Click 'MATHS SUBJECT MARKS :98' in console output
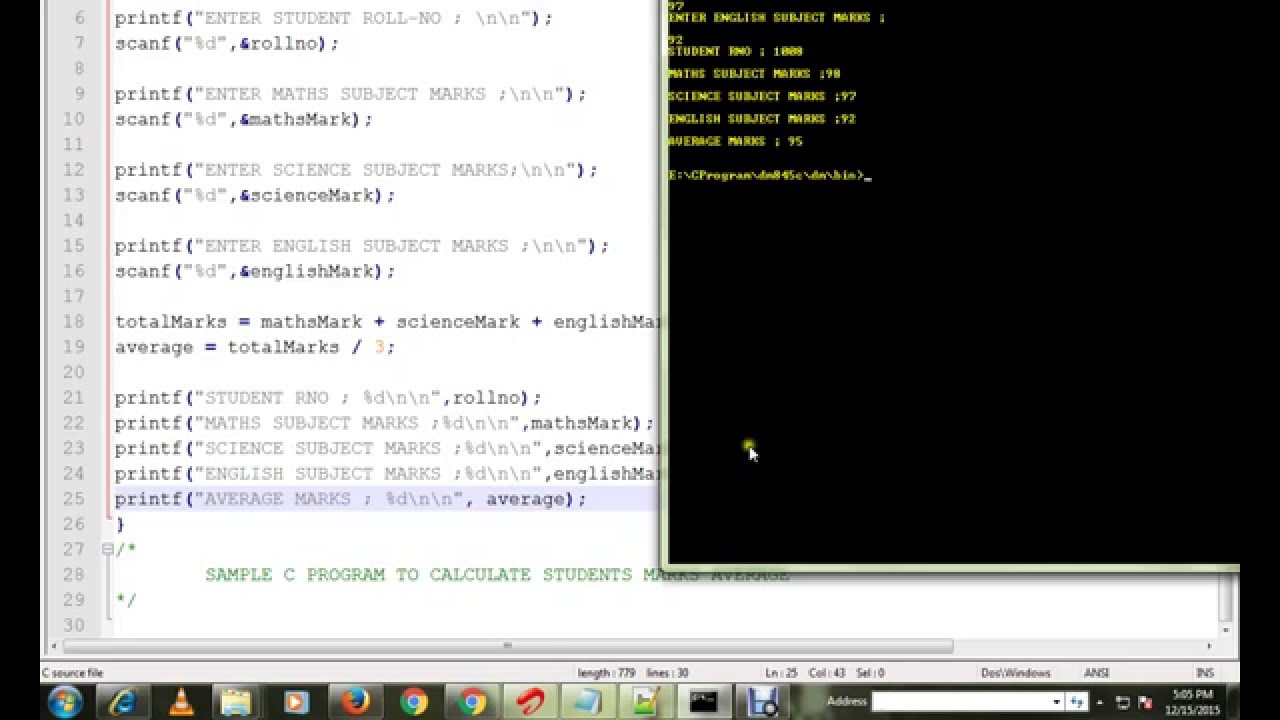Image resolution: width=1280 pixels, height=720 pixels. point(754,74)
